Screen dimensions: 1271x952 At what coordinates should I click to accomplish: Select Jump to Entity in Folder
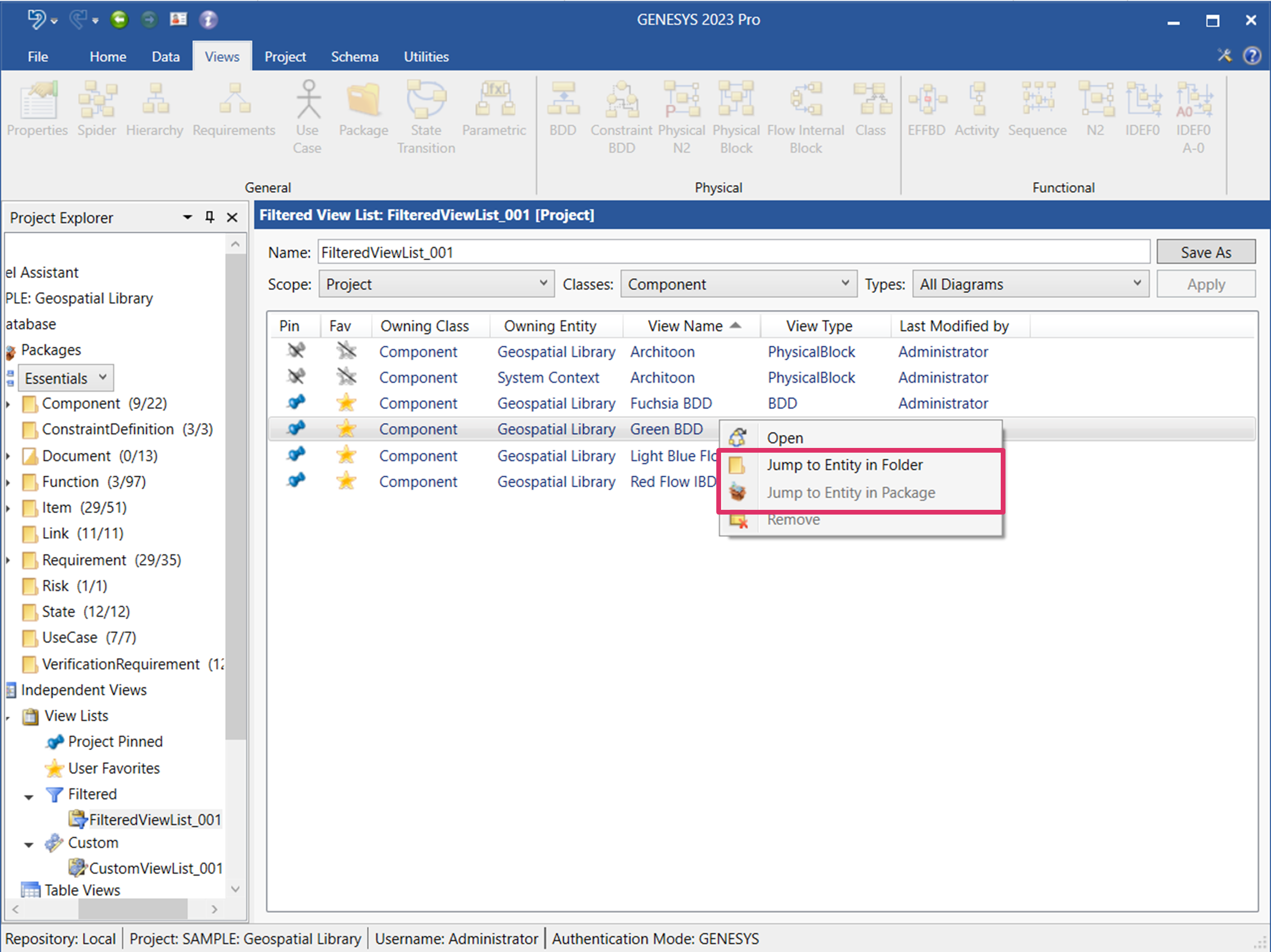[844, 465]
